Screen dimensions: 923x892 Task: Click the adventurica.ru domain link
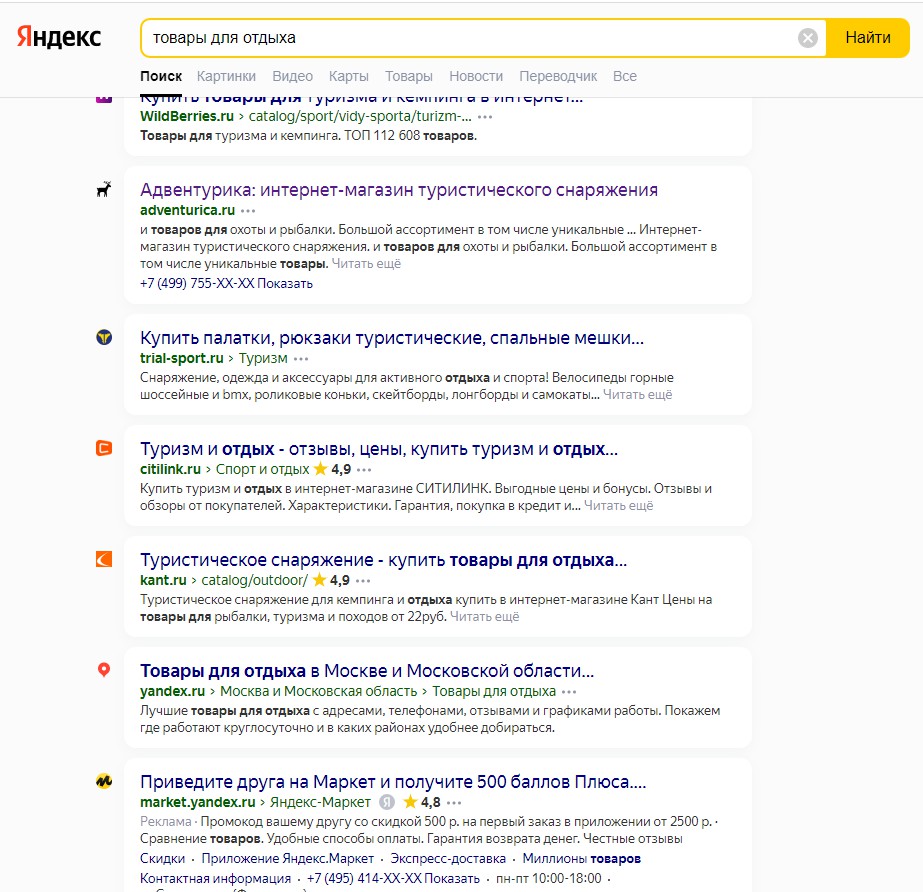click(187, 210)
